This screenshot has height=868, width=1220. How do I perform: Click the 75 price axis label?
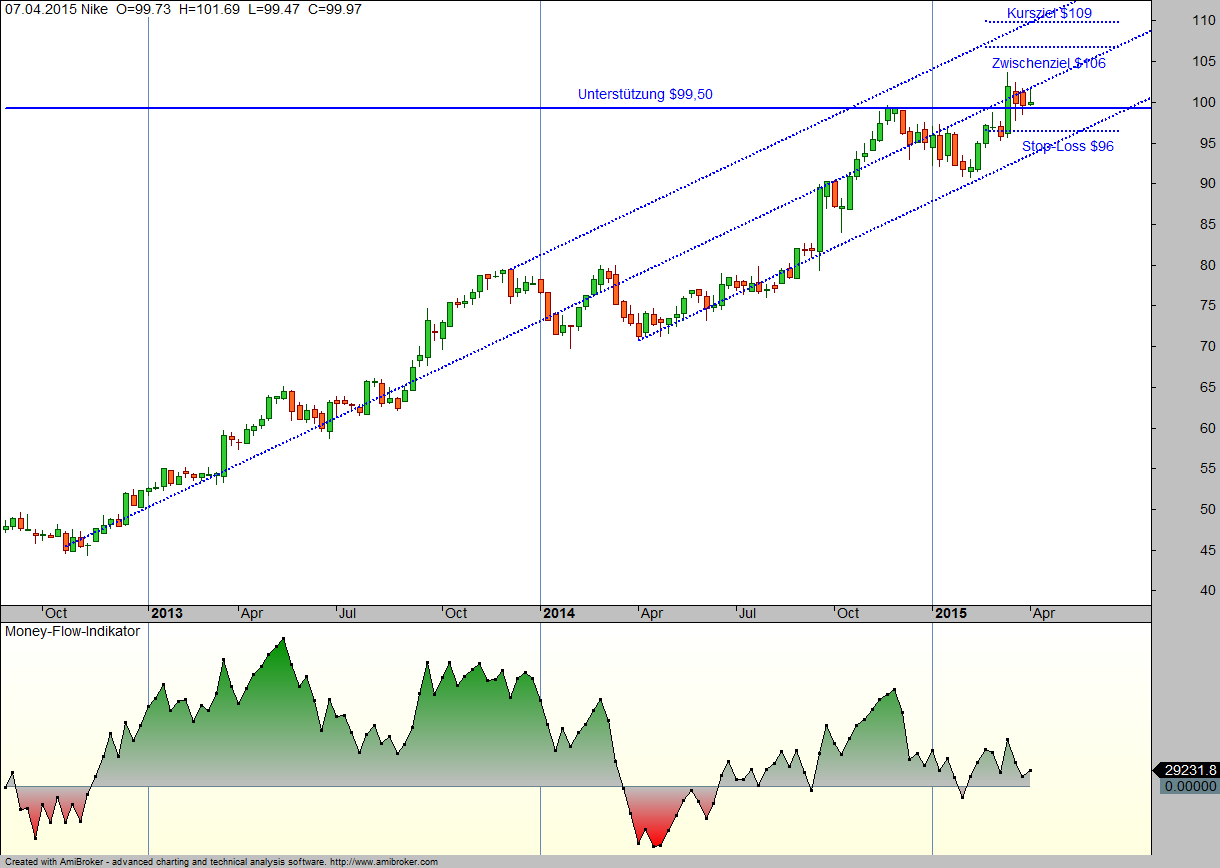click(1206, 306)
